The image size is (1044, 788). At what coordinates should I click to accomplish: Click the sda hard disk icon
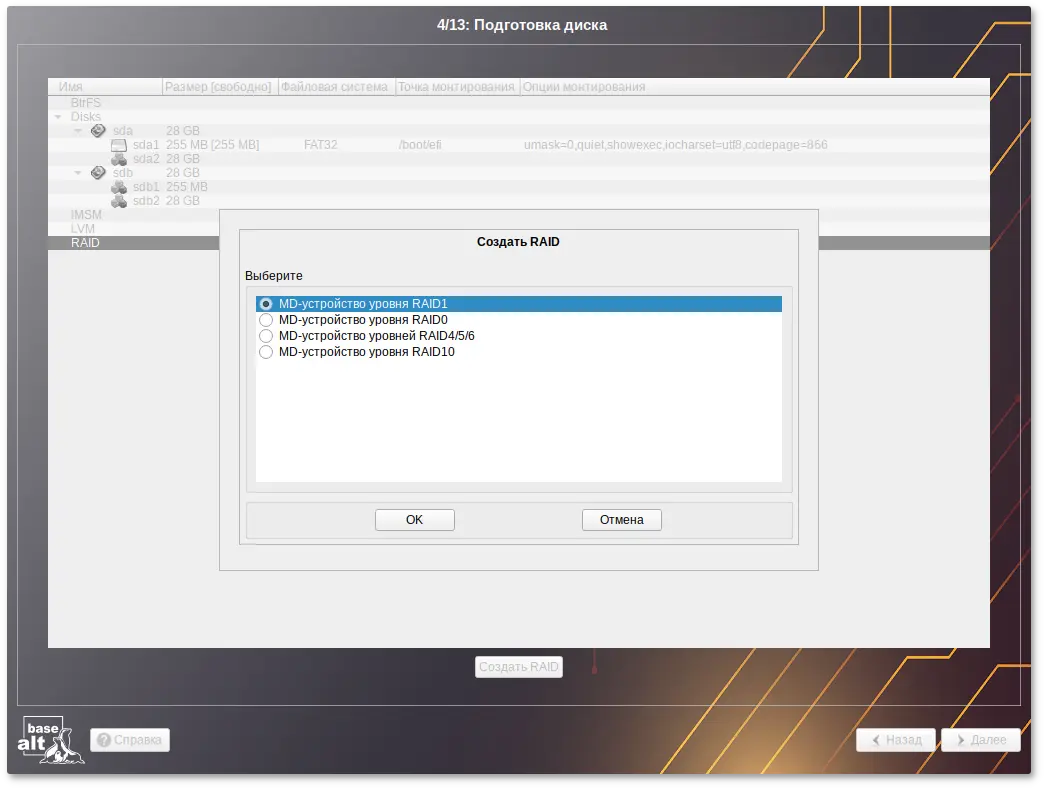pos(98,131)
